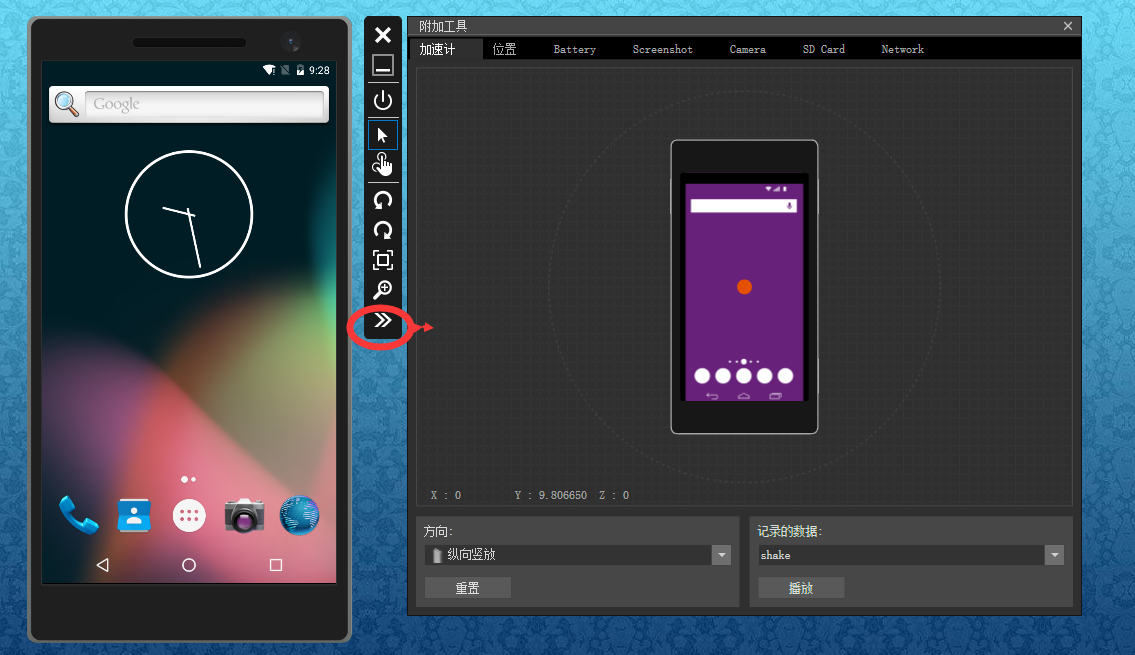The image size is (1135, 655).
Task: Tap Android recent apps square button
Action: tap(276, 565)
